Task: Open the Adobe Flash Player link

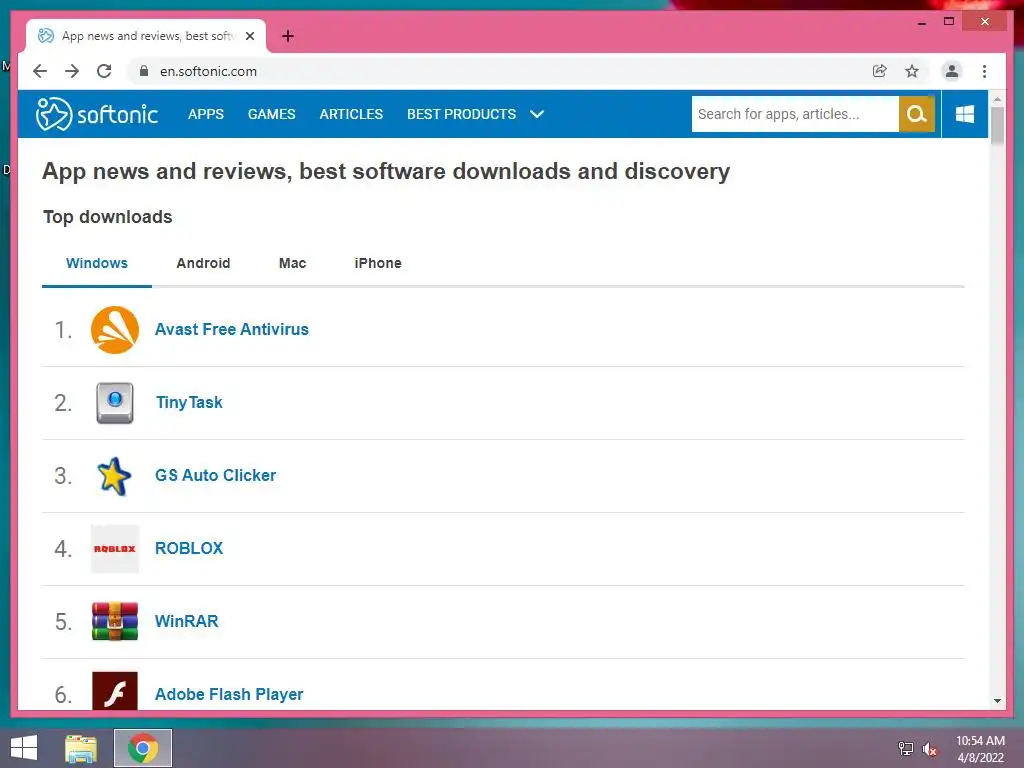Action: [229, 694]
